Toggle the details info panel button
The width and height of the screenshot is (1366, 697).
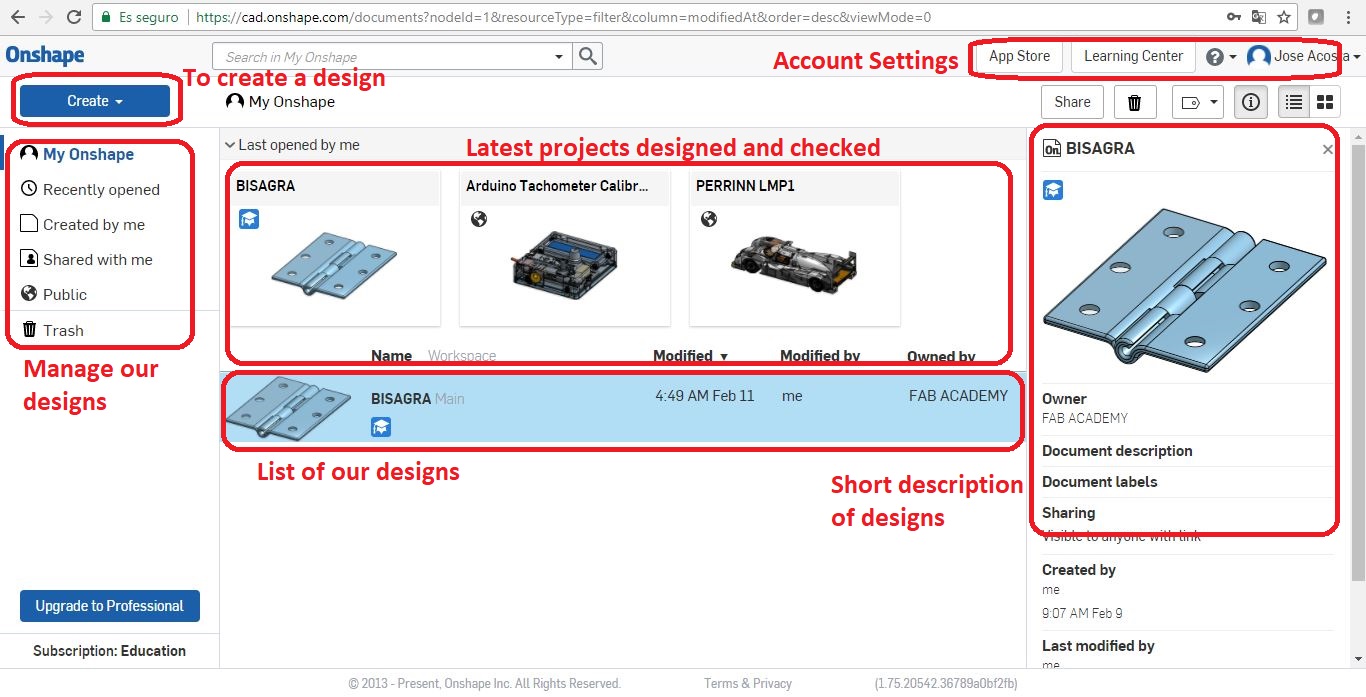click(1251, 102)
